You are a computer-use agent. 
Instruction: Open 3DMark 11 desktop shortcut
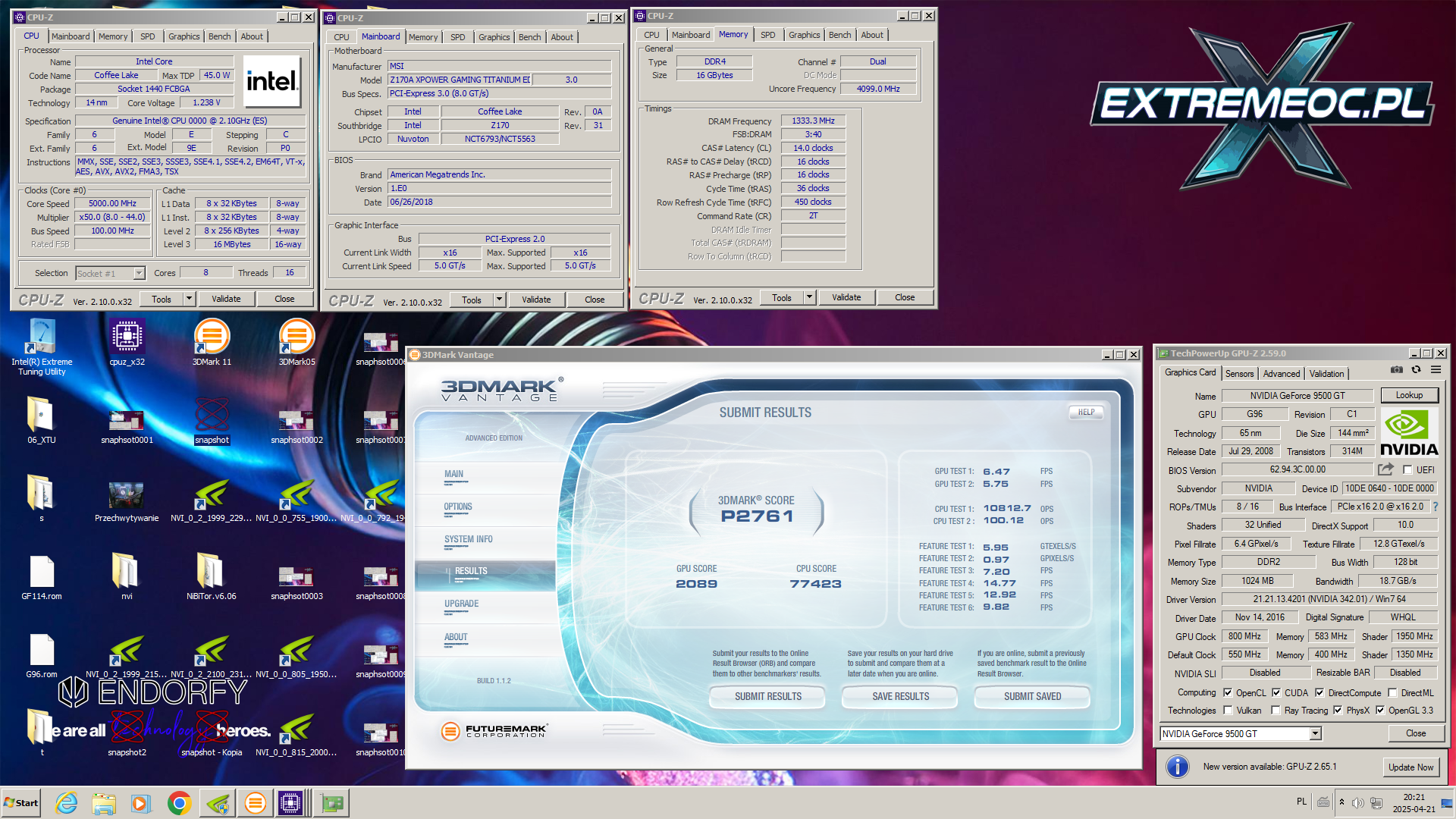pos(212,343)
